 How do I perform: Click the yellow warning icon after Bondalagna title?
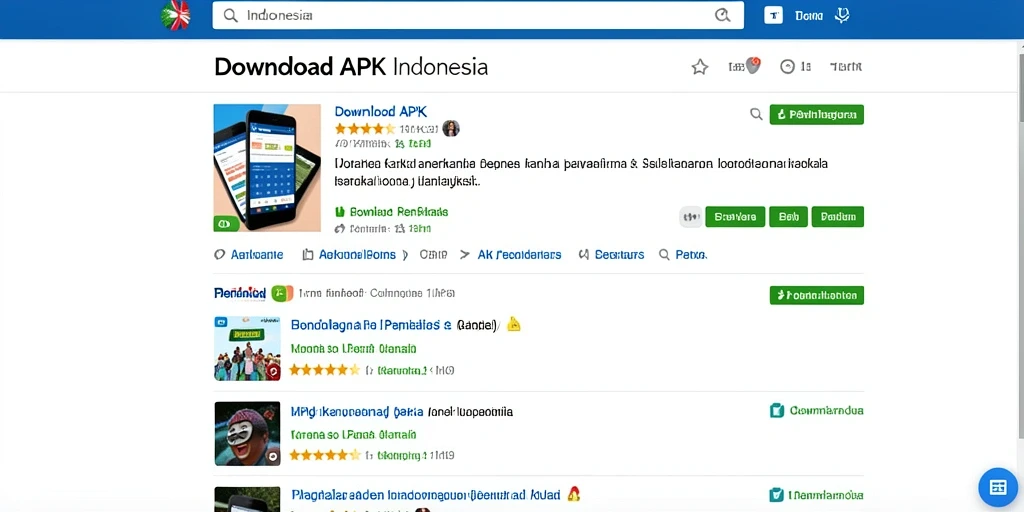[514, 323]
